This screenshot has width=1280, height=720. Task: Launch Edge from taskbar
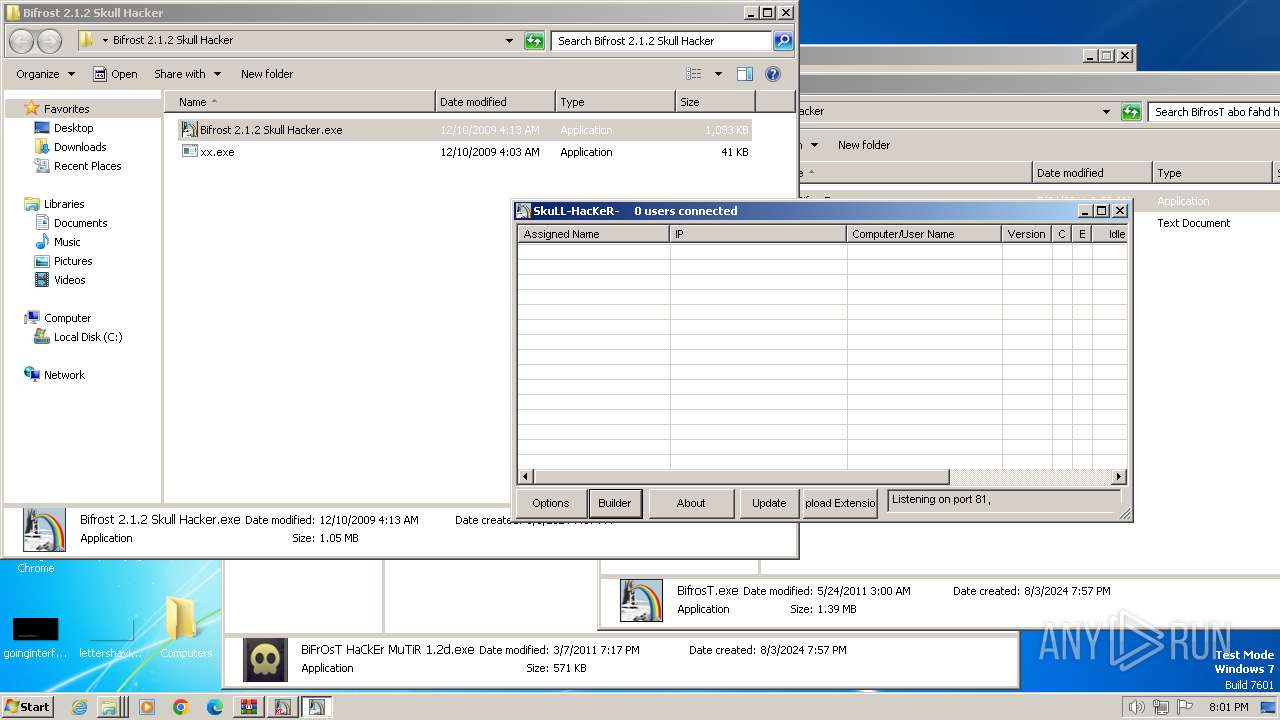tap(215, 707)
